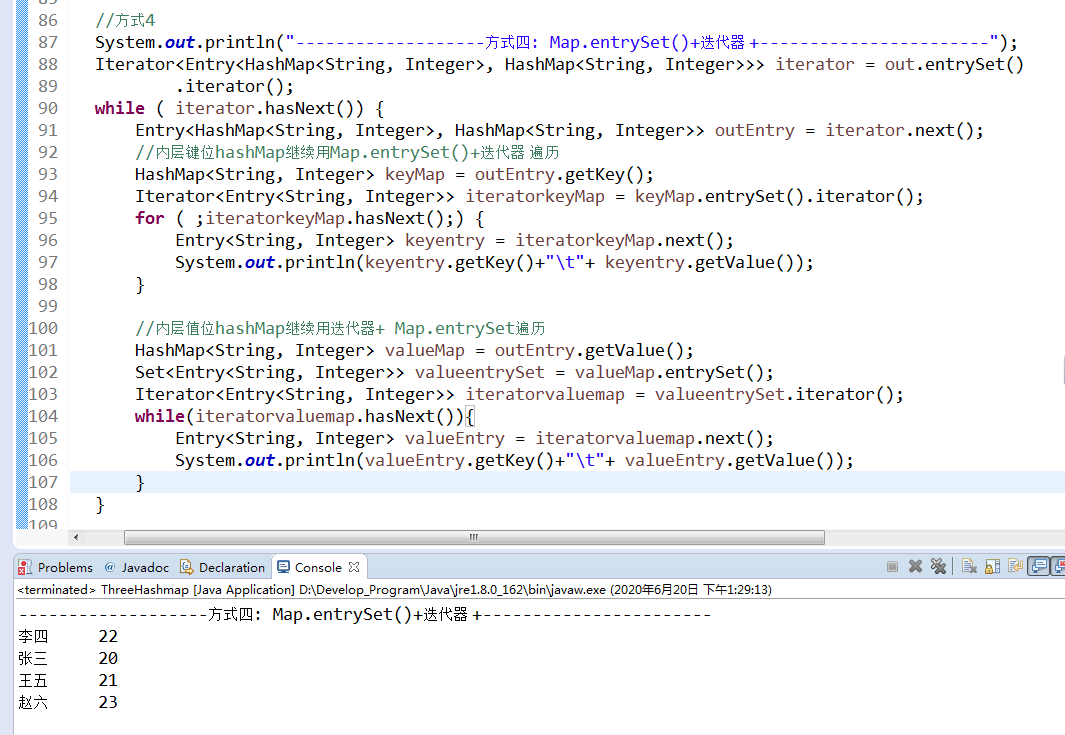Click line number 100 in the gutter

tap(43, 328)
